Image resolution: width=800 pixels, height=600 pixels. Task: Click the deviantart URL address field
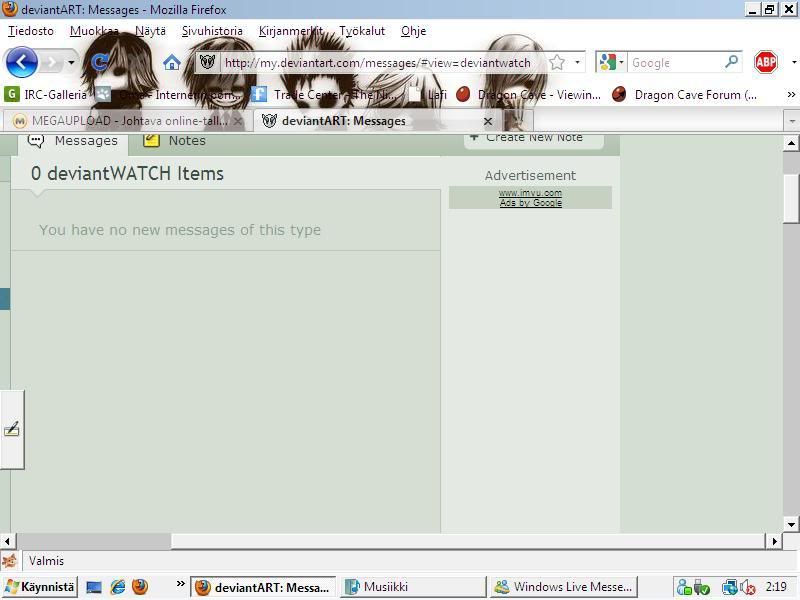(378, 63)
